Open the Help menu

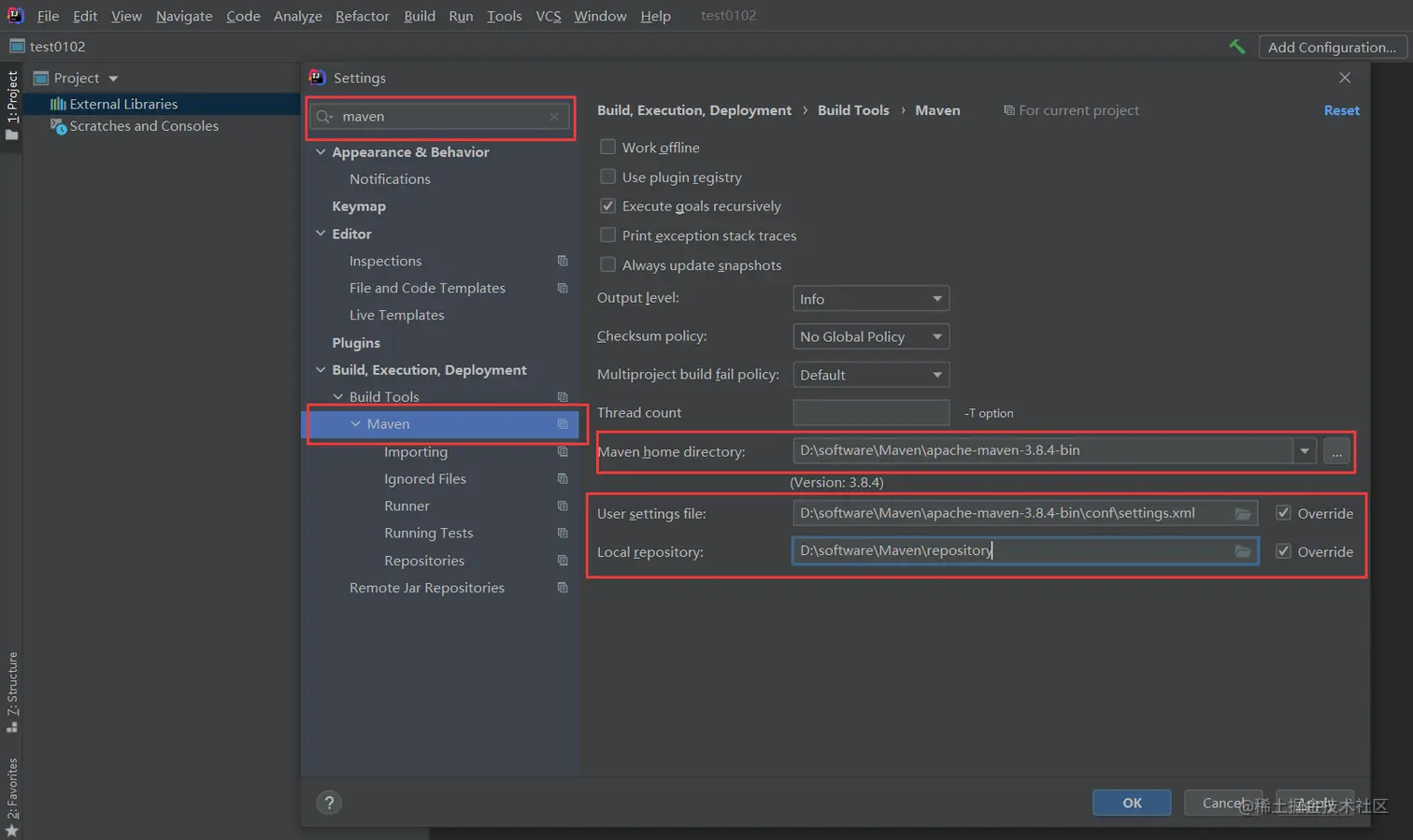click(655, 16)
